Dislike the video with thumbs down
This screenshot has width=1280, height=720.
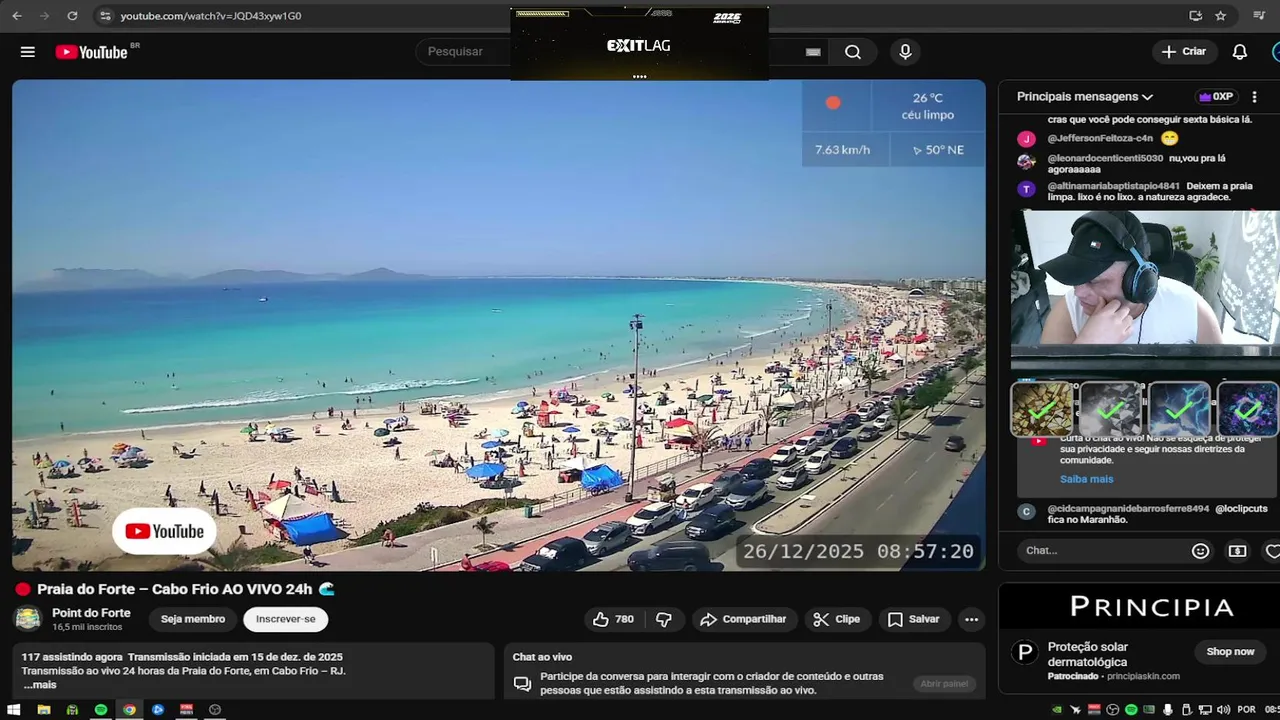click(x=664, y=620)
